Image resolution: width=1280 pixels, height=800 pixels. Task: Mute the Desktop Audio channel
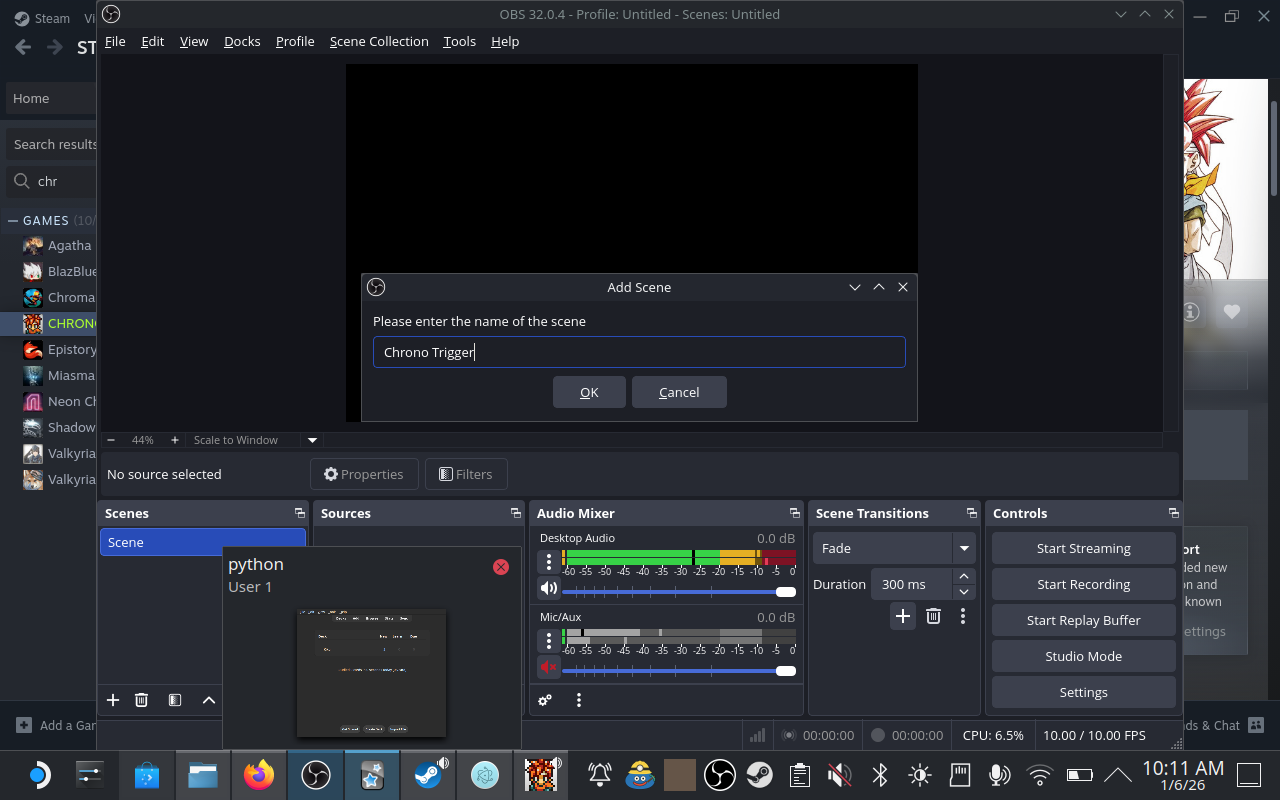[548, 588]
